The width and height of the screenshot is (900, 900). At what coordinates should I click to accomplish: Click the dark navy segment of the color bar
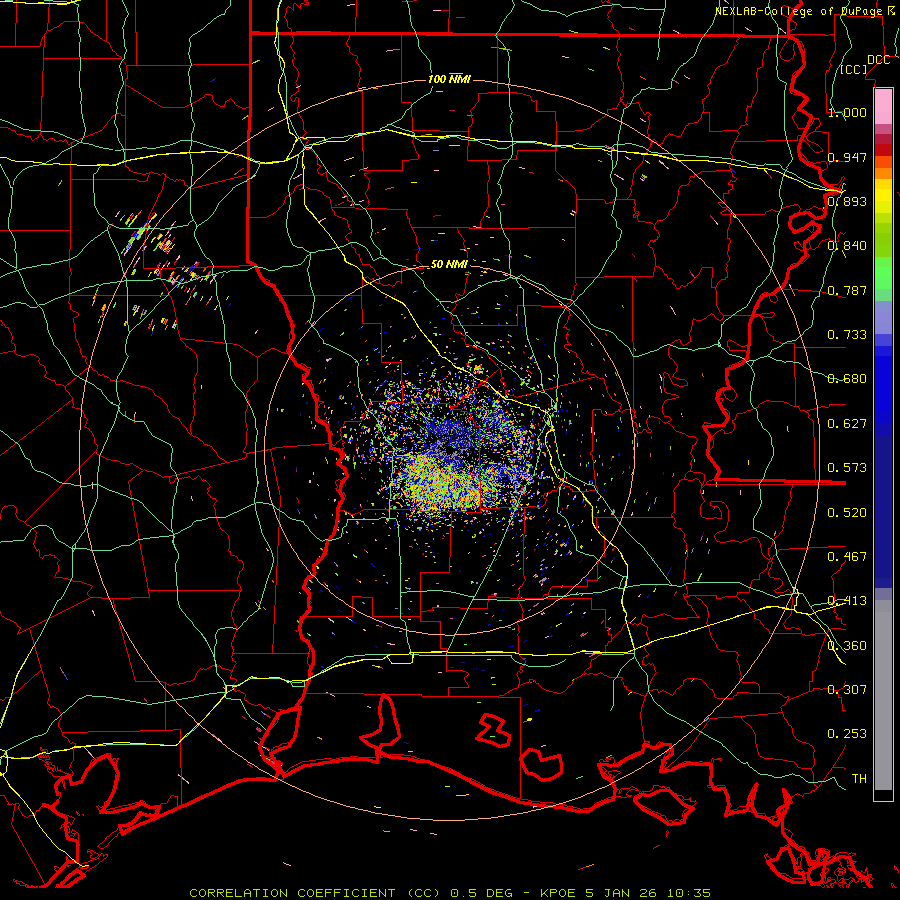tap(883, 511)
